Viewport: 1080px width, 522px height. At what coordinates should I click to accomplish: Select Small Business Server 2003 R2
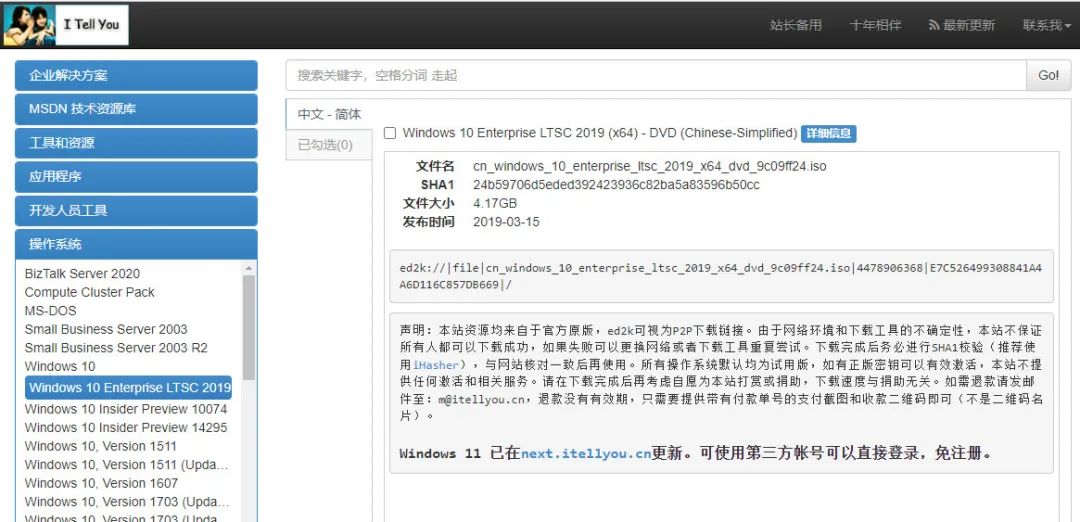click(x=116, y=348)
